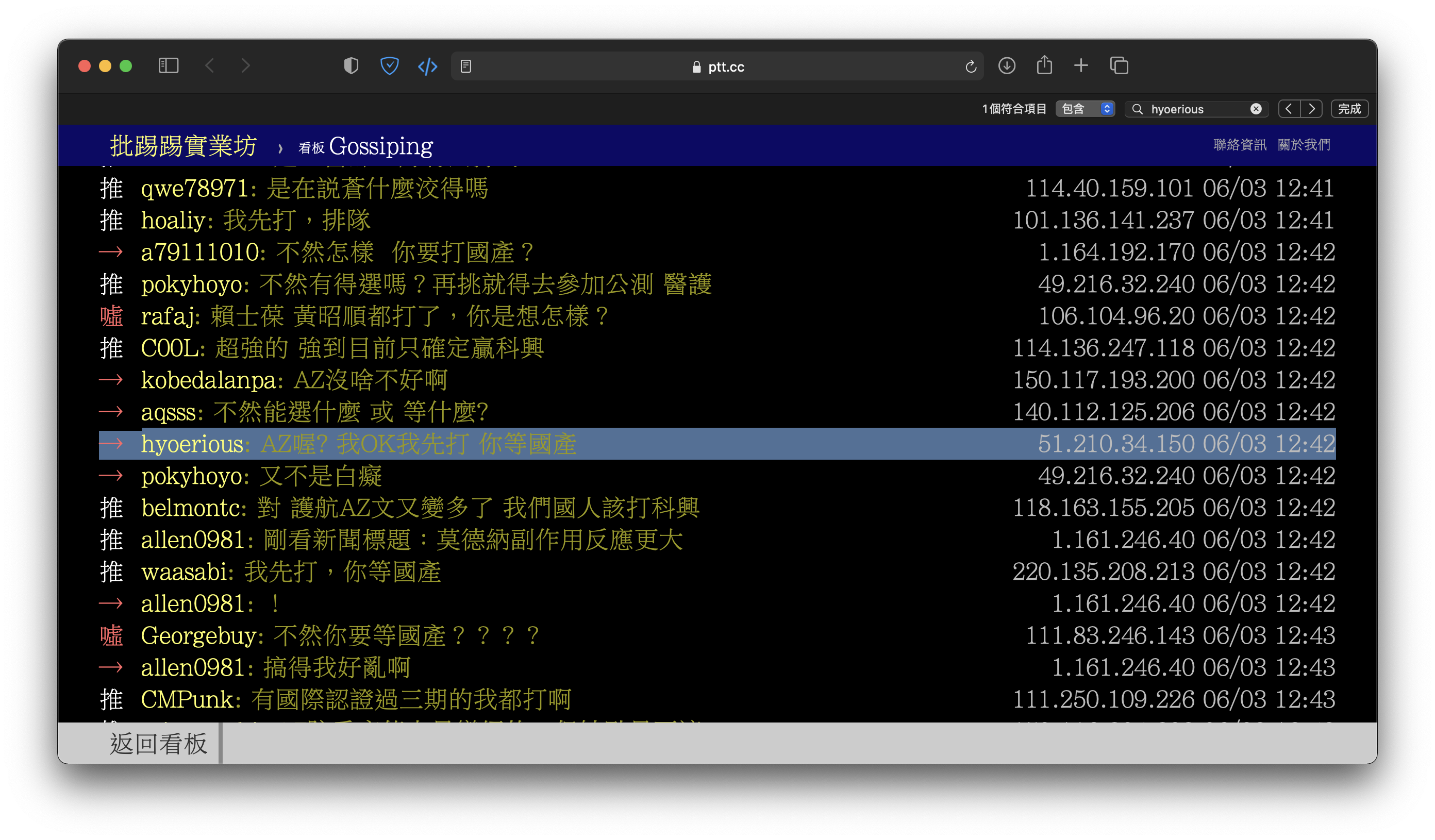This screenshot has height=840, width=1435.
Task: Show Reader view via page icon
Action: (466, 66)
